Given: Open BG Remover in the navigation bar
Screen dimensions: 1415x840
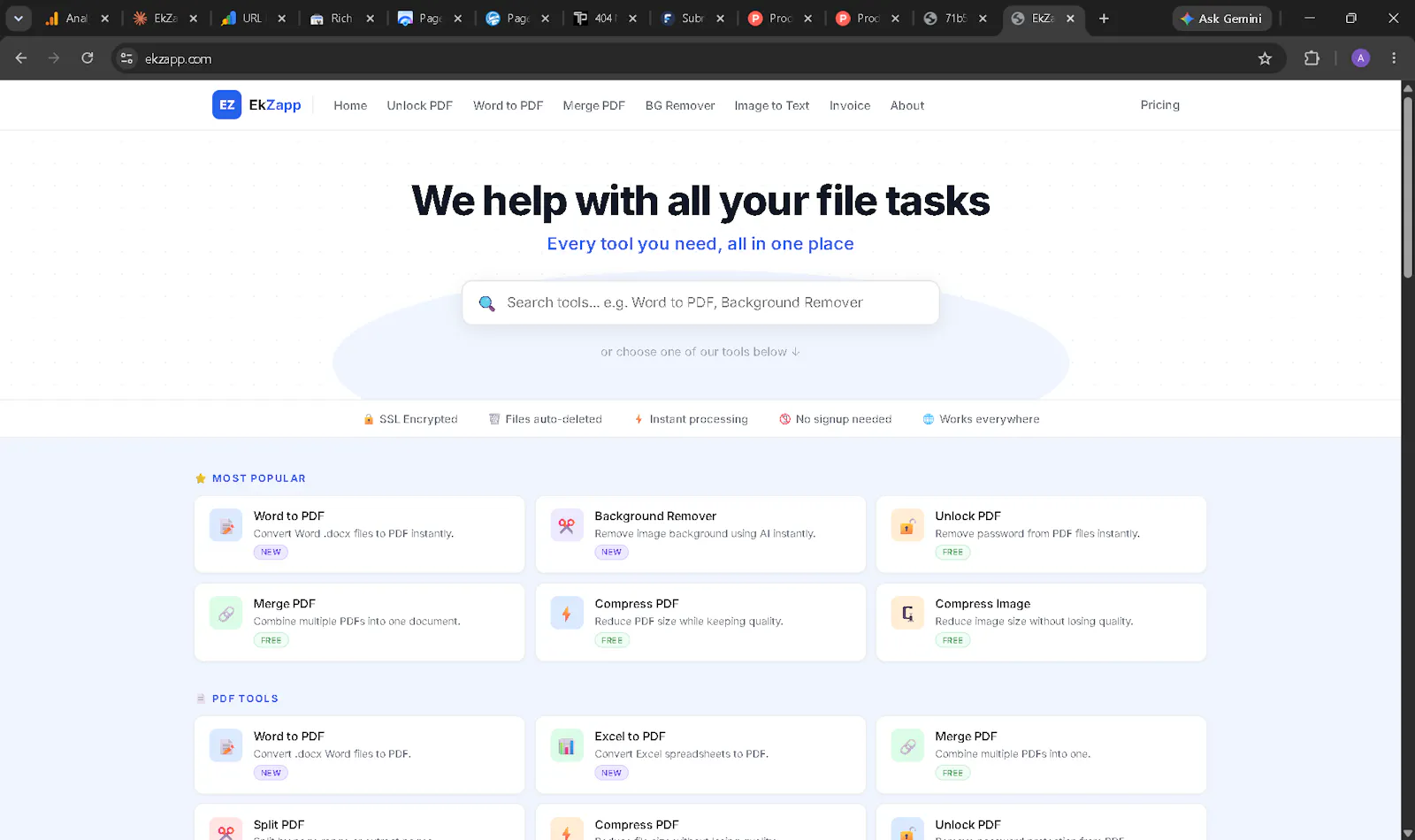Looking at the screenshot, I should [x=680, y=105].
